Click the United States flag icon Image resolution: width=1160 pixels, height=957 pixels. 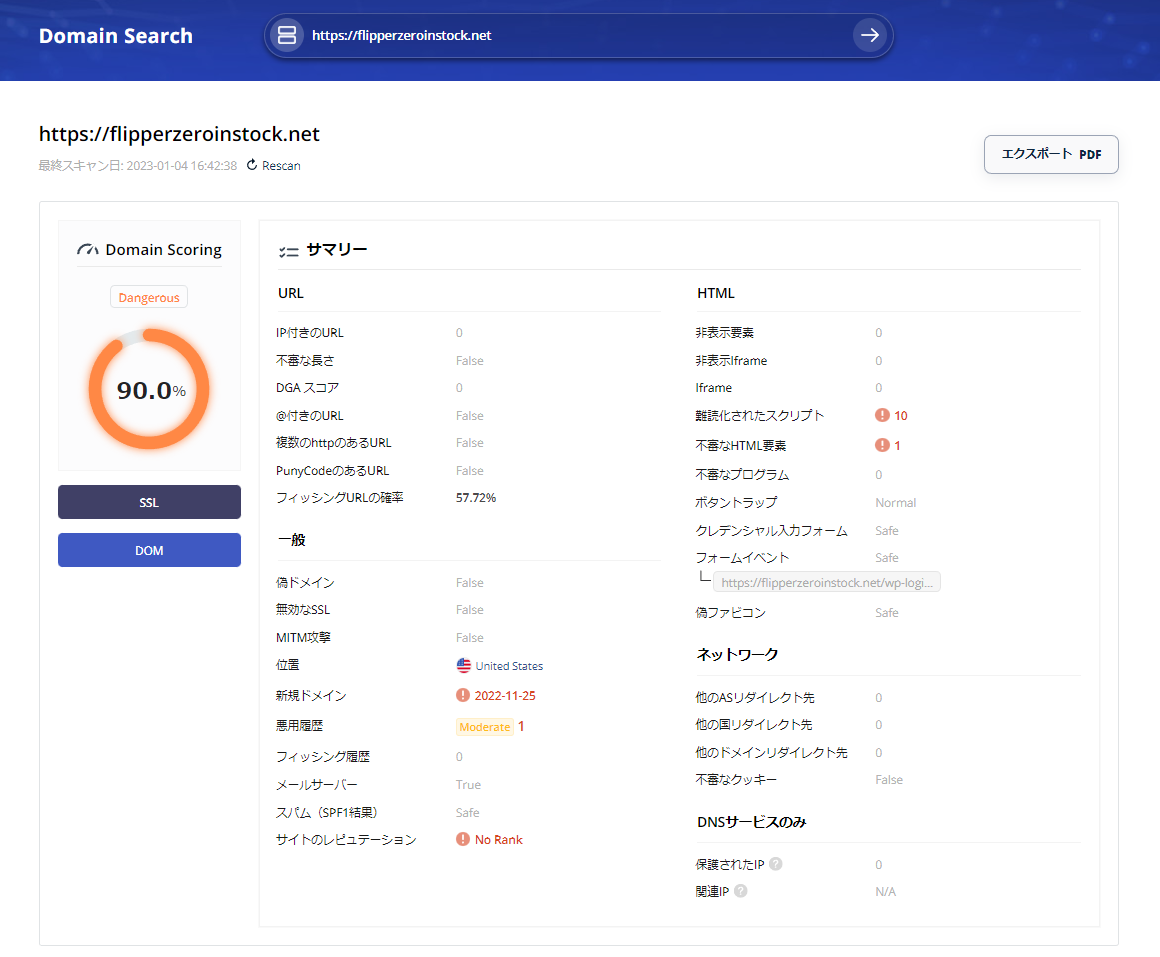pos(464,666)
